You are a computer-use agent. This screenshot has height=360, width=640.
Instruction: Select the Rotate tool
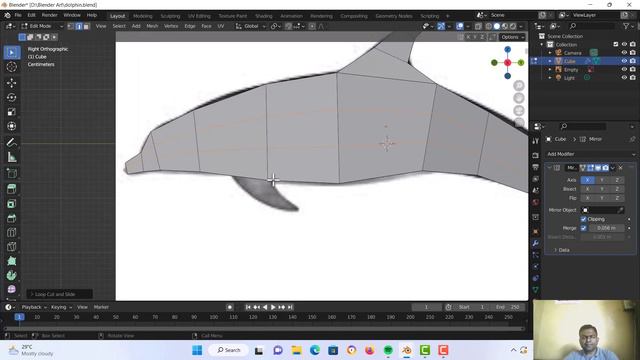pos(11,98)
